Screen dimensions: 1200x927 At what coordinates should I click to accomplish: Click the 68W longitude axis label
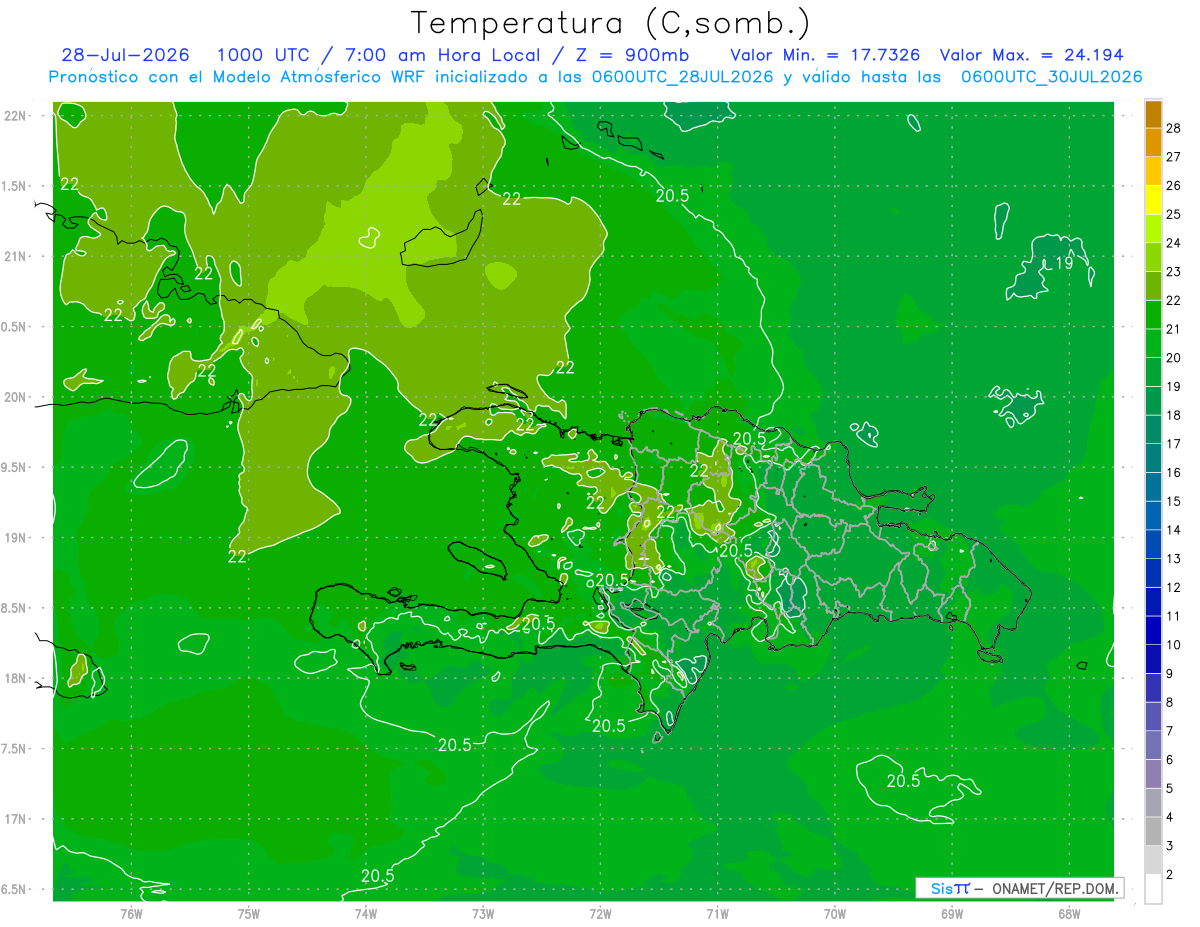click(x=1069, y=913)
